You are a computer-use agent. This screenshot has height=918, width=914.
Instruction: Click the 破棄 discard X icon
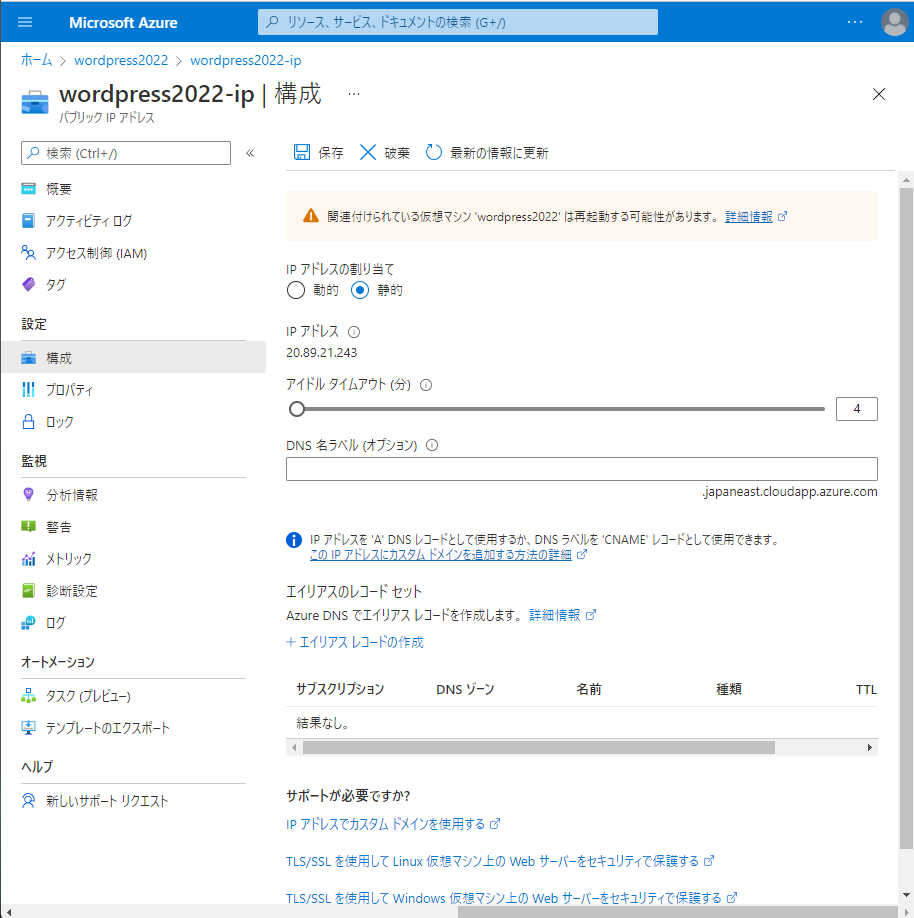pyautogui.click(x=368, y=153)
